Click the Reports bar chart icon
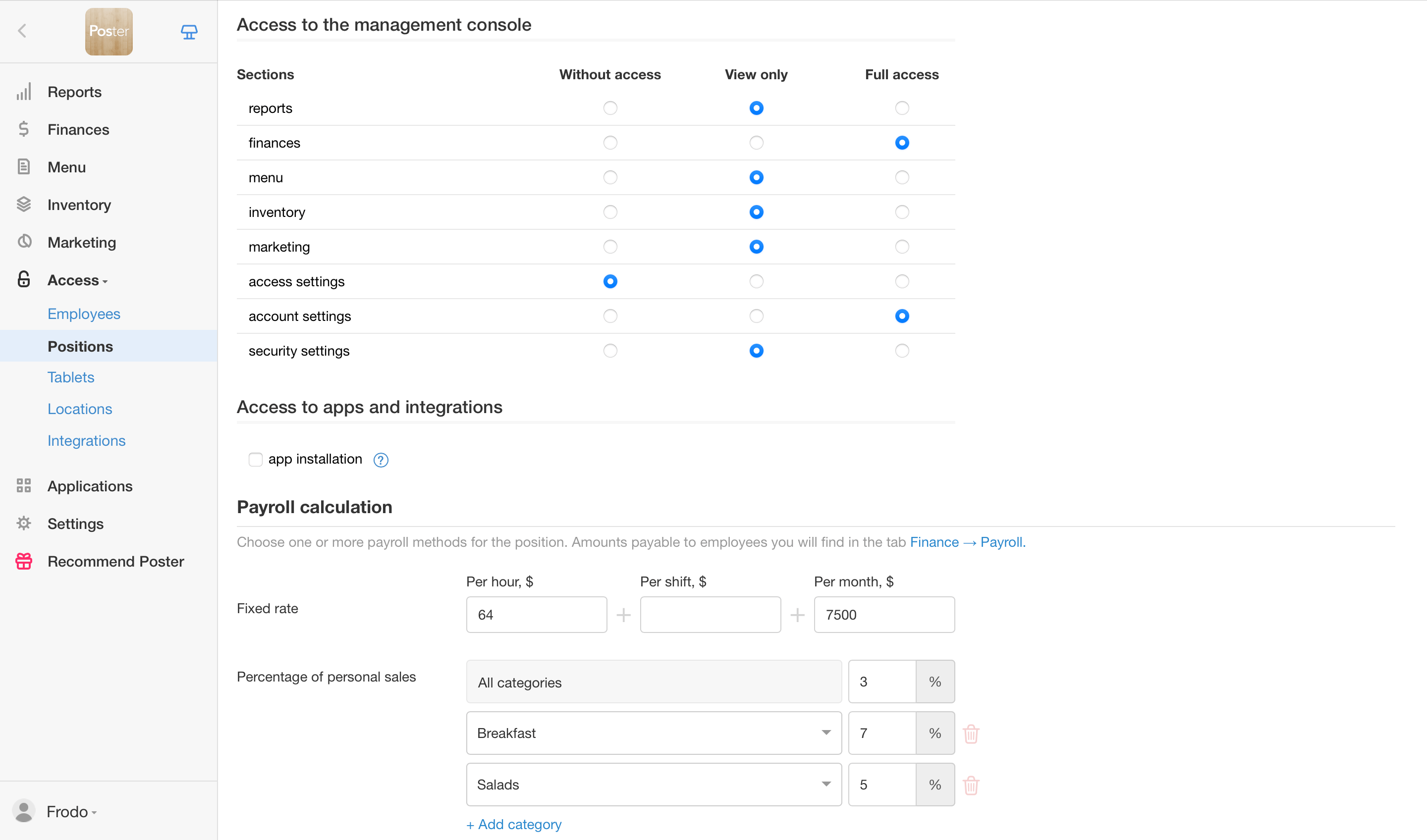The width and height of the screenshot is (1427, 840). tap(23, 92)
